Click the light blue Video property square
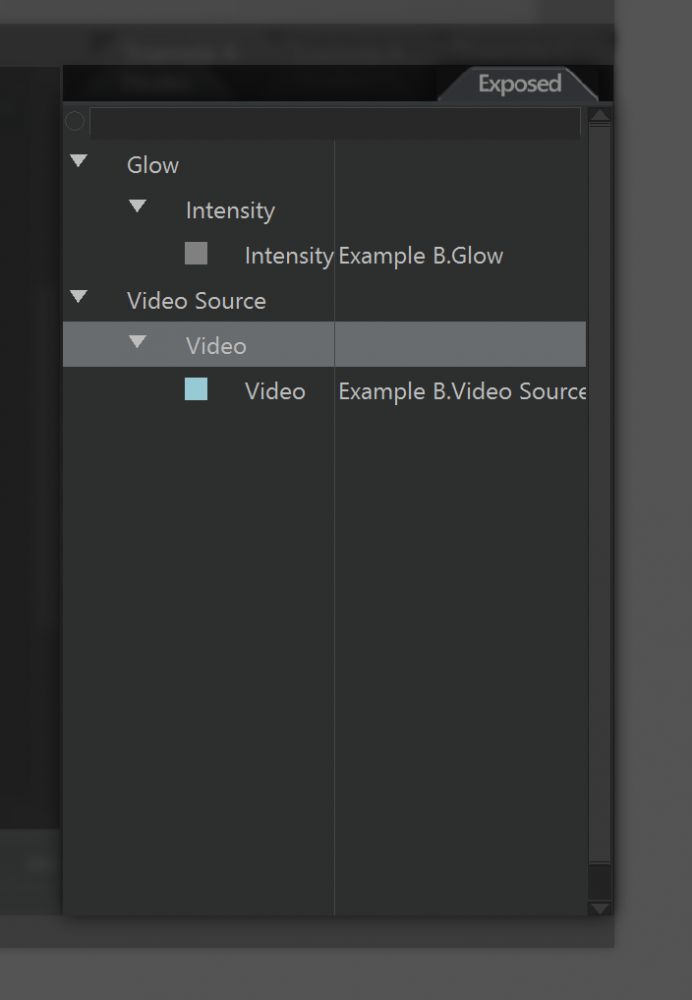 point(196,389)
